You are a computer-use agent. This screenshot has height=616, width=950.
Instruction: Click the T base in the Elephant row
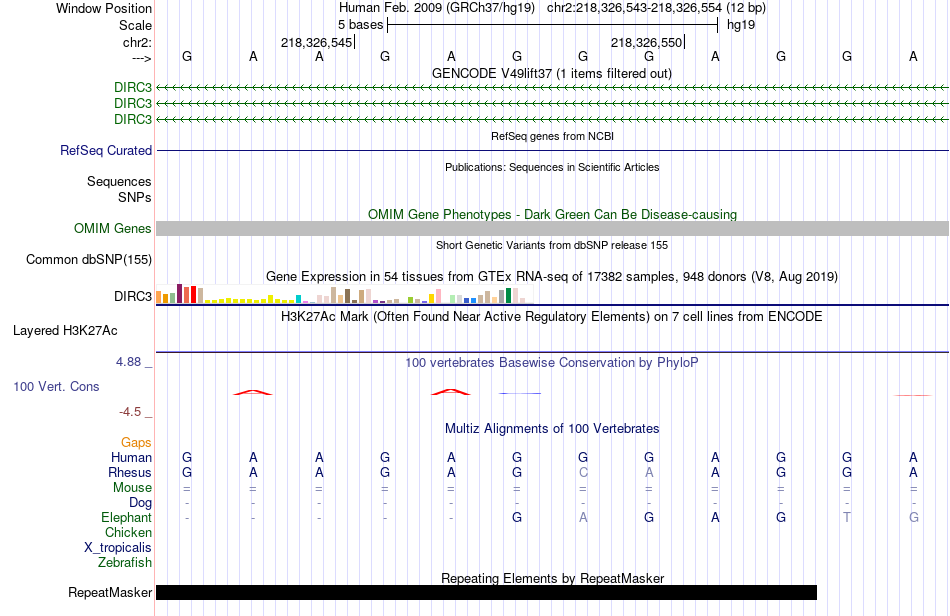tap(847, 517)
